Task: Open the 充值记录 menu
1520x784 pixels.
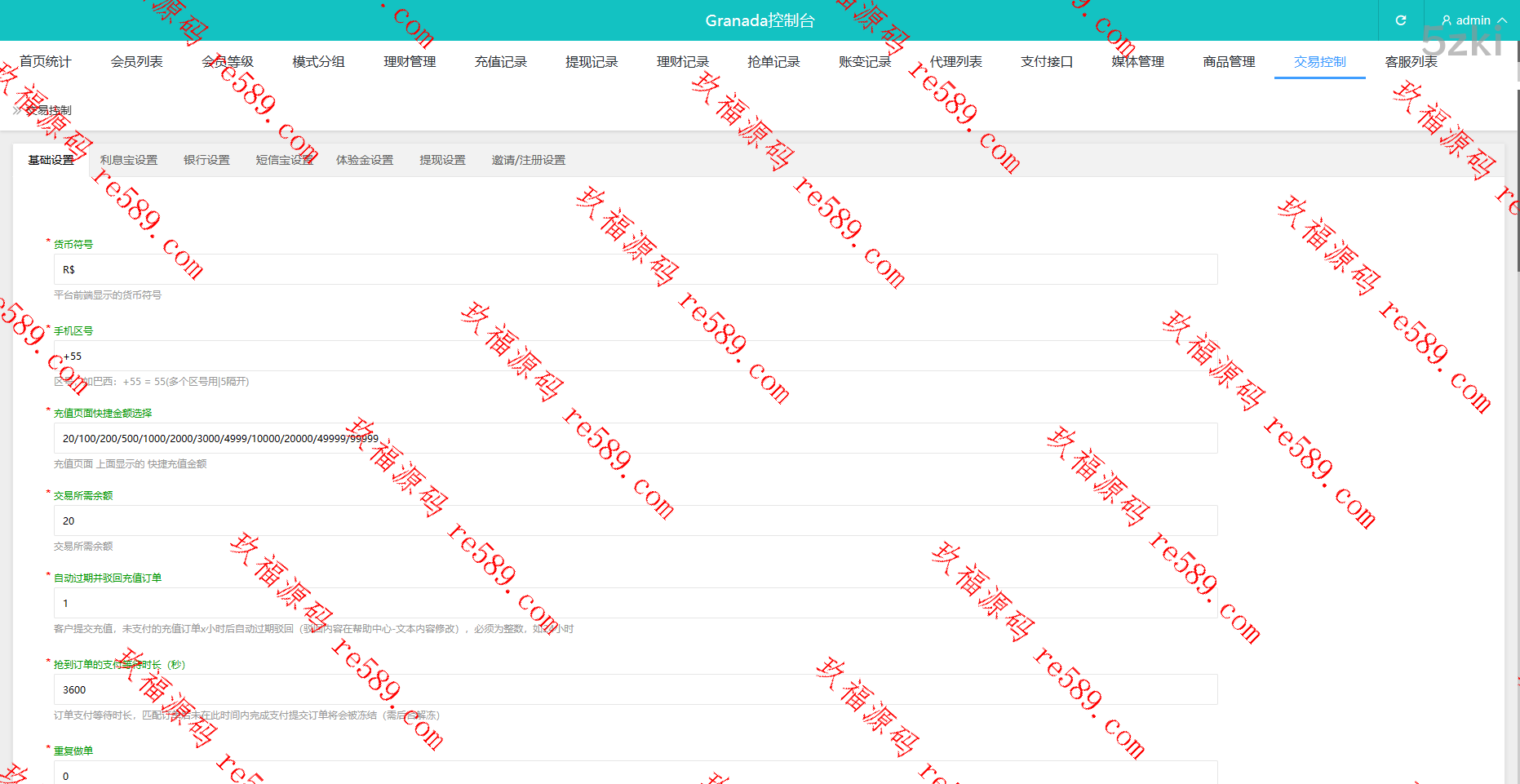Action: [501, 62]
